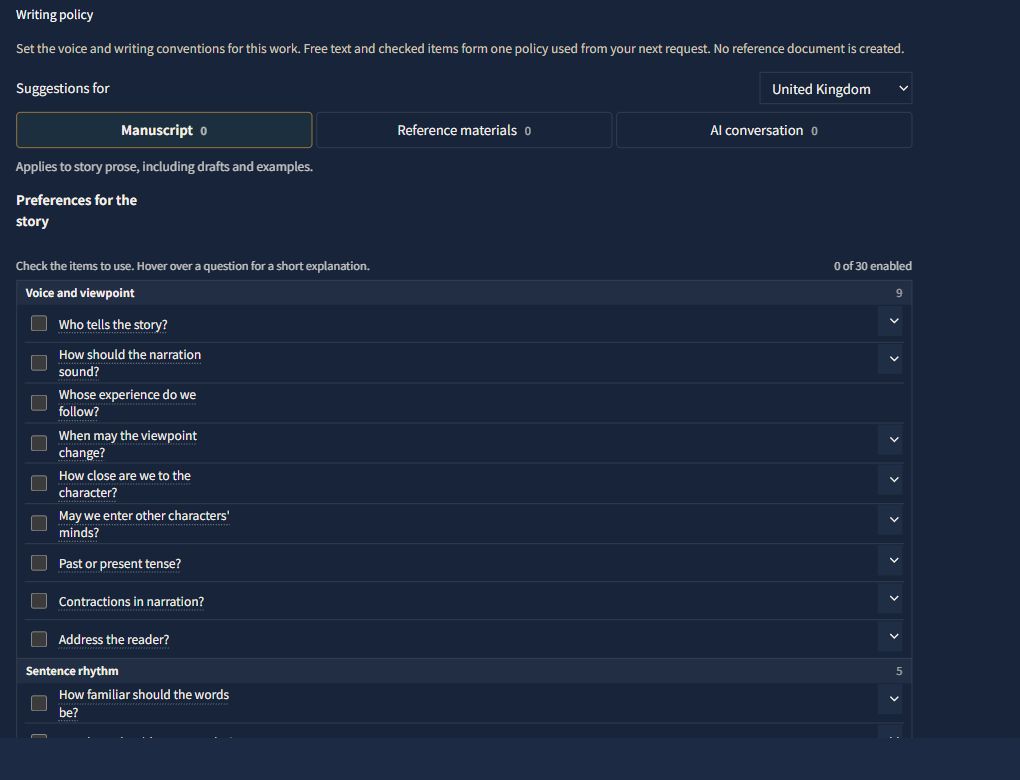This screenshot has height=780, width=1020.
Task: Click the "Suggestions for" label
Action: point(62,88)
